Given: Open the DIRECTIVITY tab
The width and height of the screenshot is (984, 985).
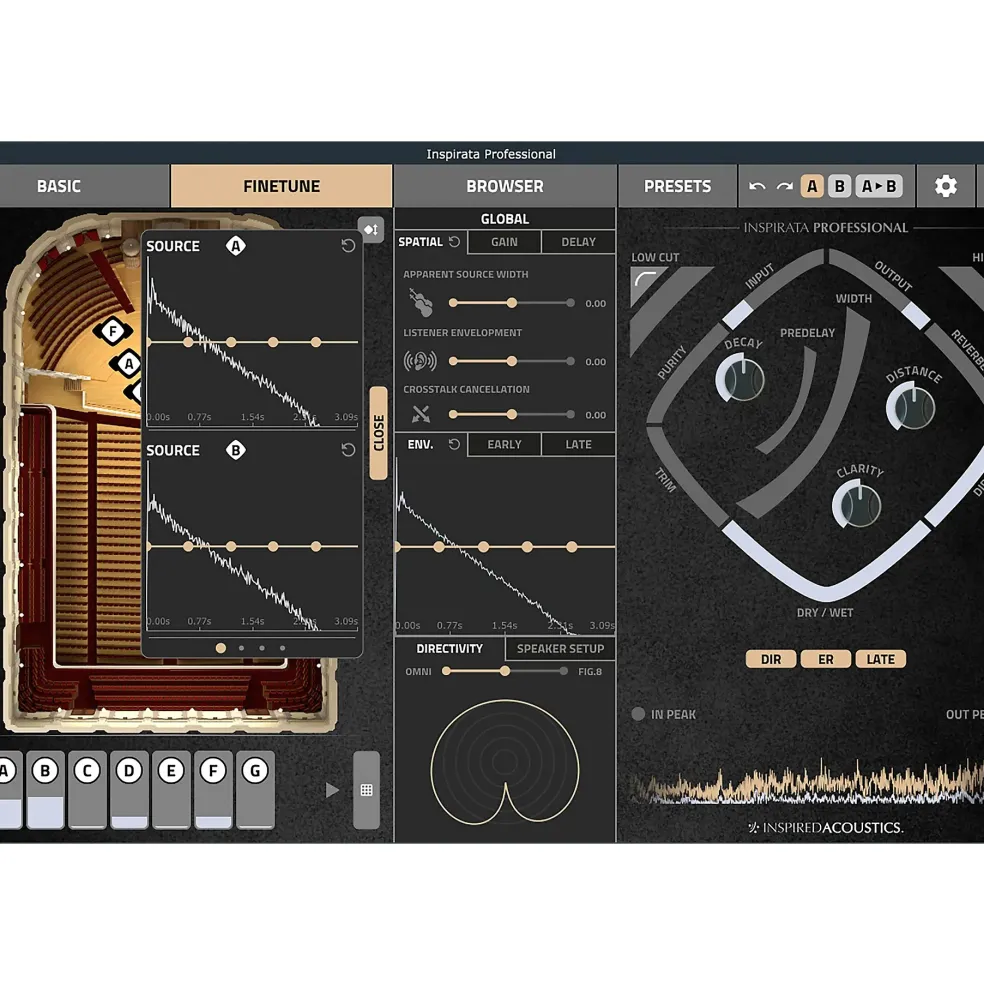Looking at the screenshot, I should [449, 649].
